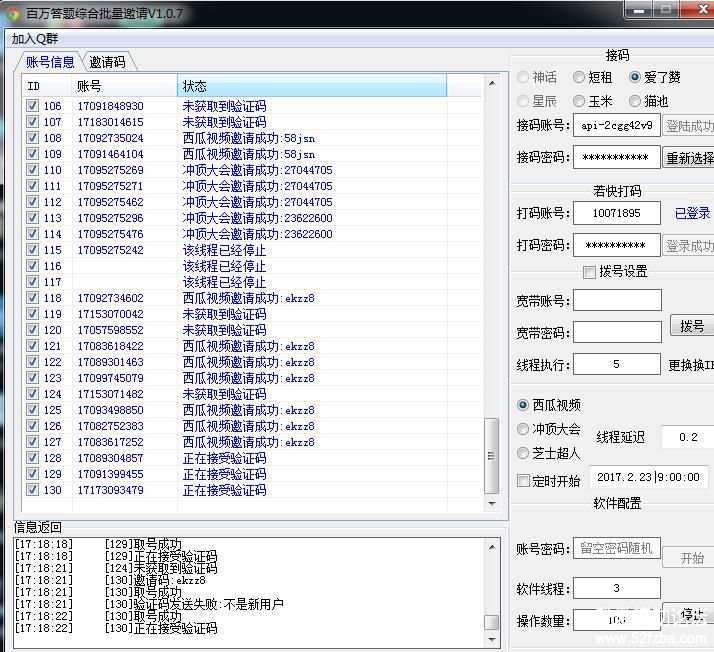Click the scheduled start date-time field
714x652 pixels.
650,478
